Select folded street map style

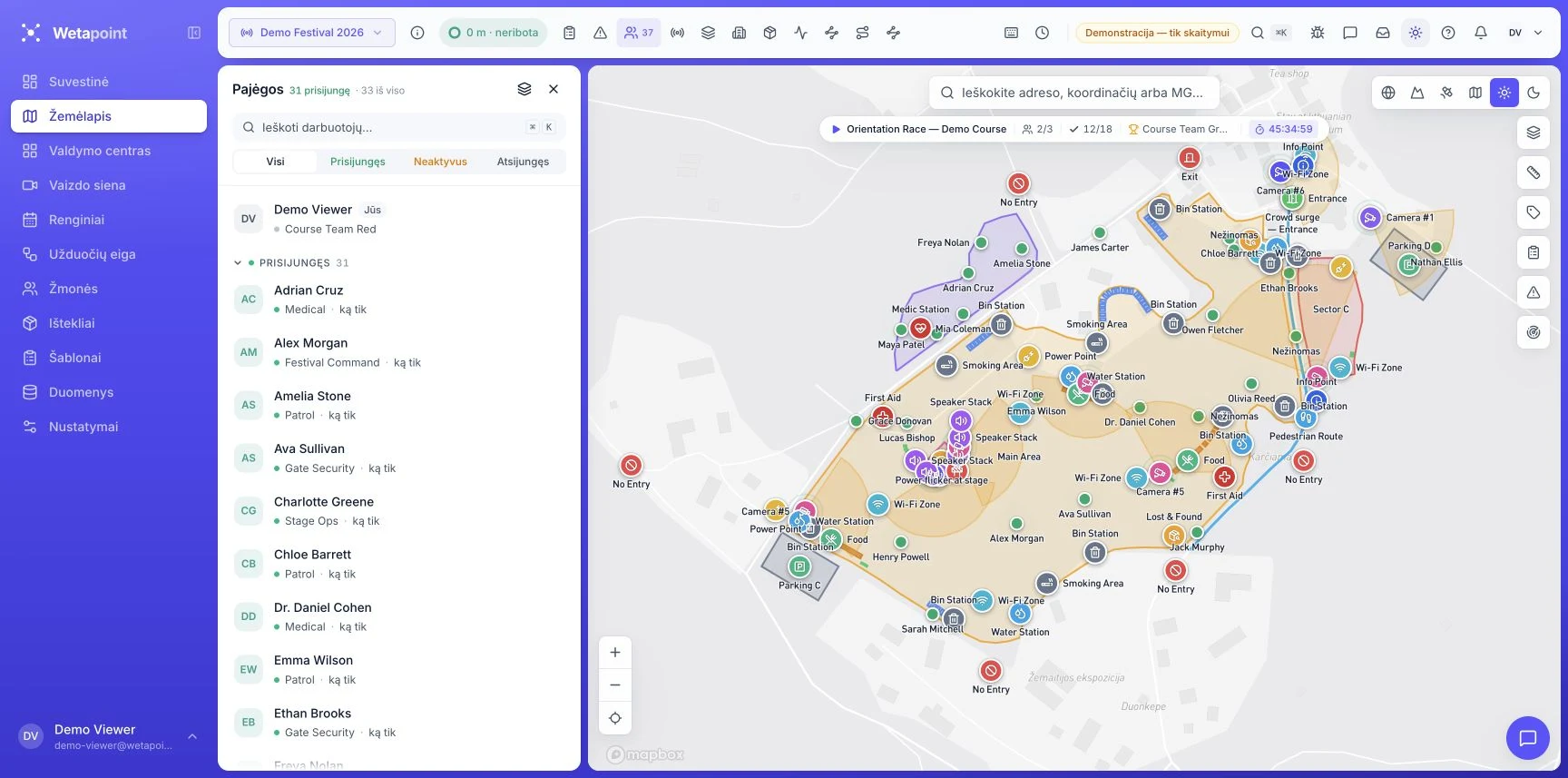(1475, 93)
